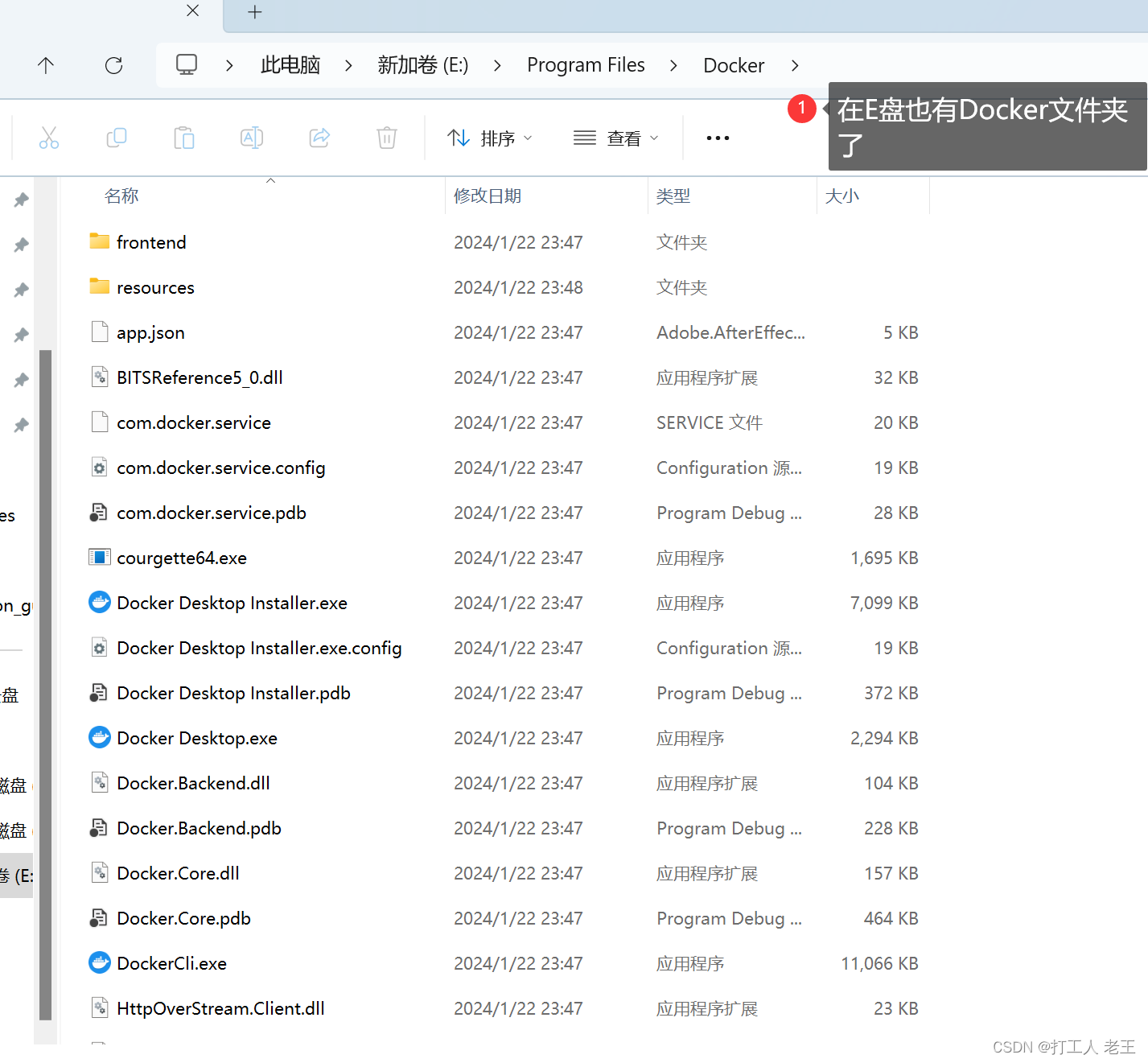Click the Docker.Backend.dll file icon
The width and height of the screenshot is (1148, 1063).
click(x=100, y=782)
